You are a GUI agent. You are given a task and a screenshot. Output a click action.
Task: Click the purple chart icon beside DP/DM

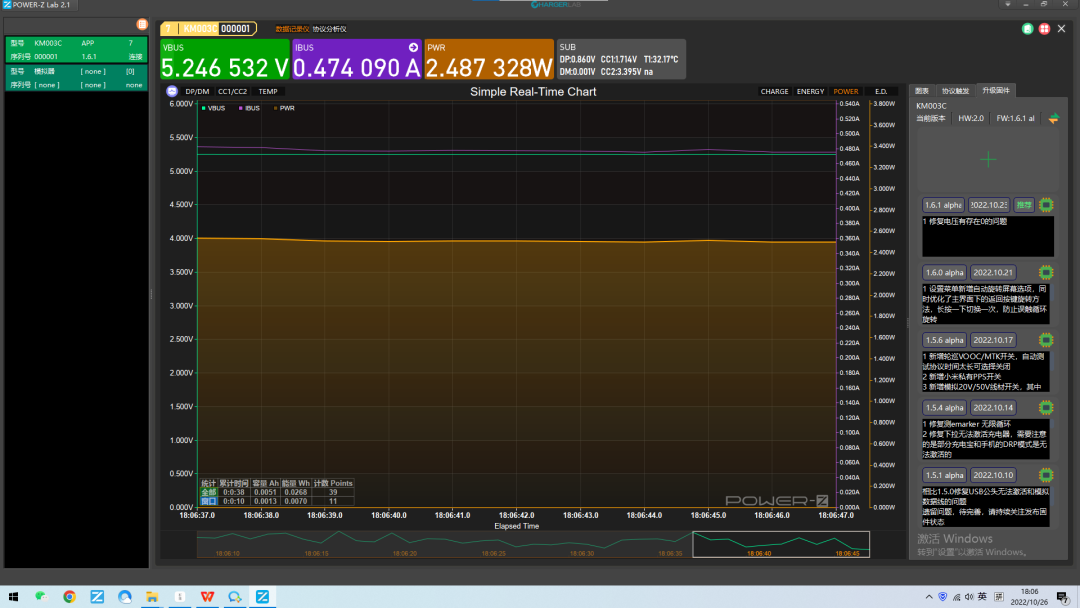click(172, 91)
